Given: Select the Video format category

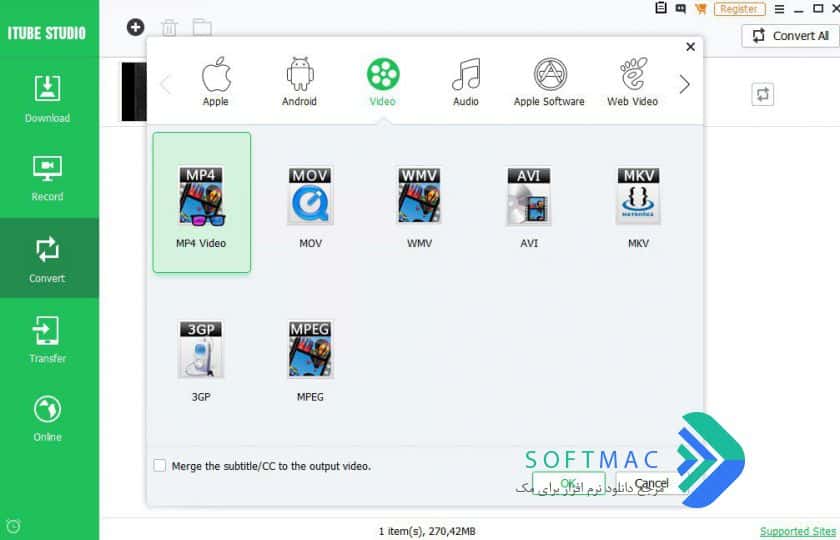Looking at the screenshot, I should click(382, 82).
